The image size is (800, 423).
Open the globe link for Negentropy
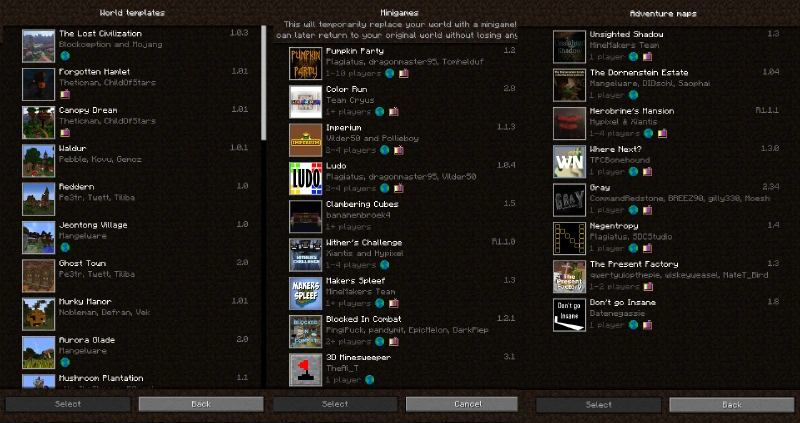(633, 248)
